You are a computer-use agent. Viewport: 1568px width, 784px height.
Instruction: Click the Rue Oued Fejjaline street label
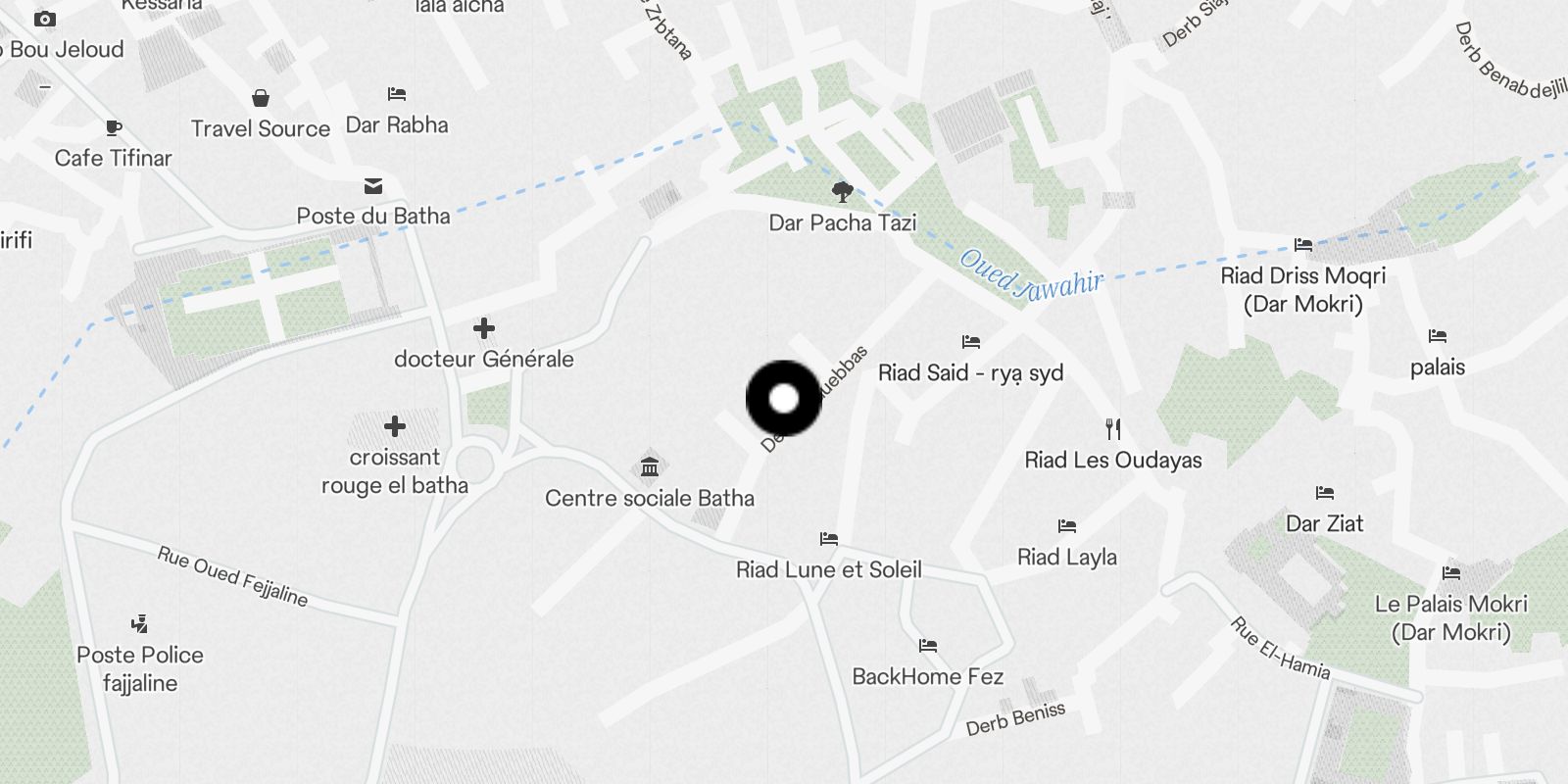click(x=233, y=576)
